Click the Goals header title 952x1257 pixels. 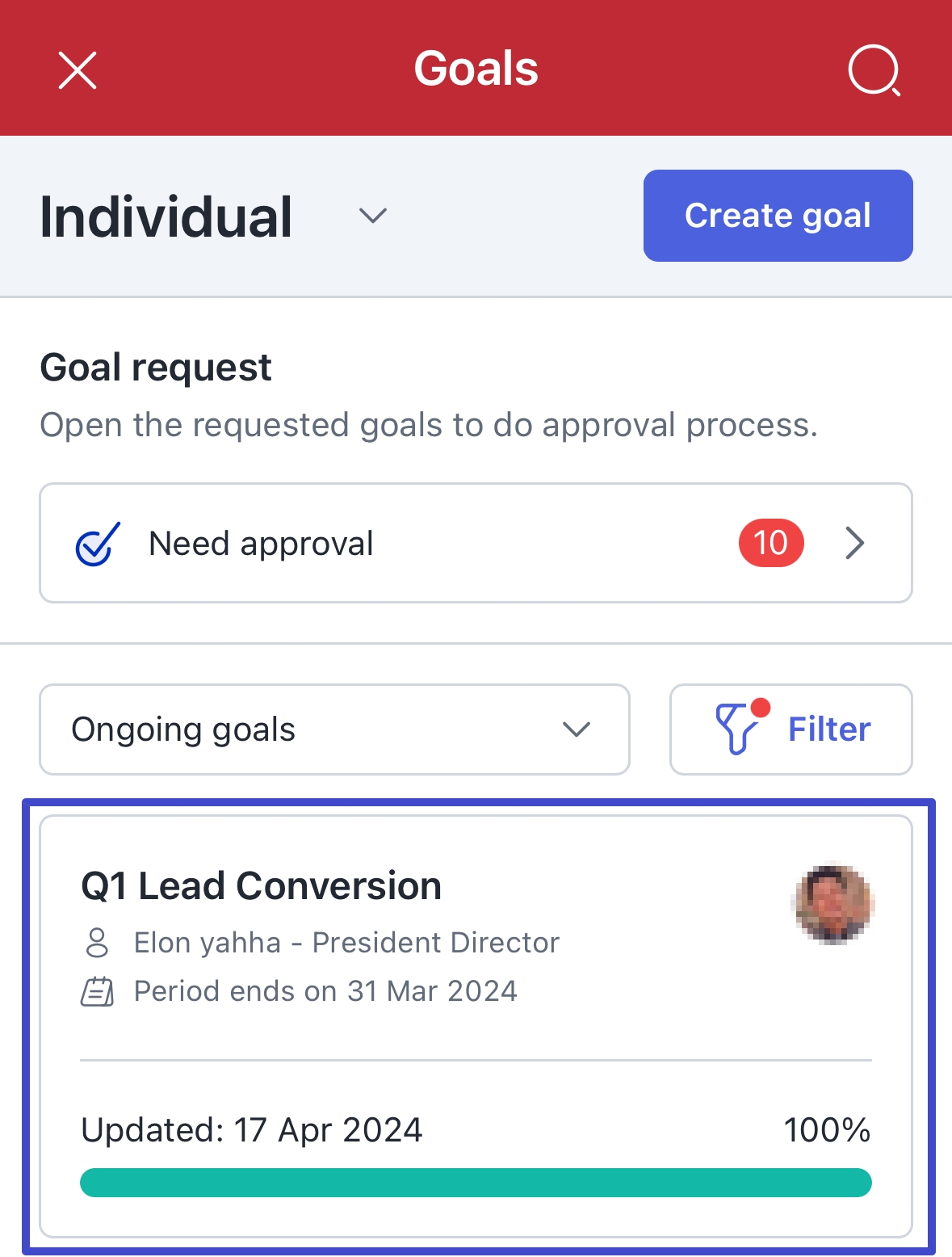[476, 68]
